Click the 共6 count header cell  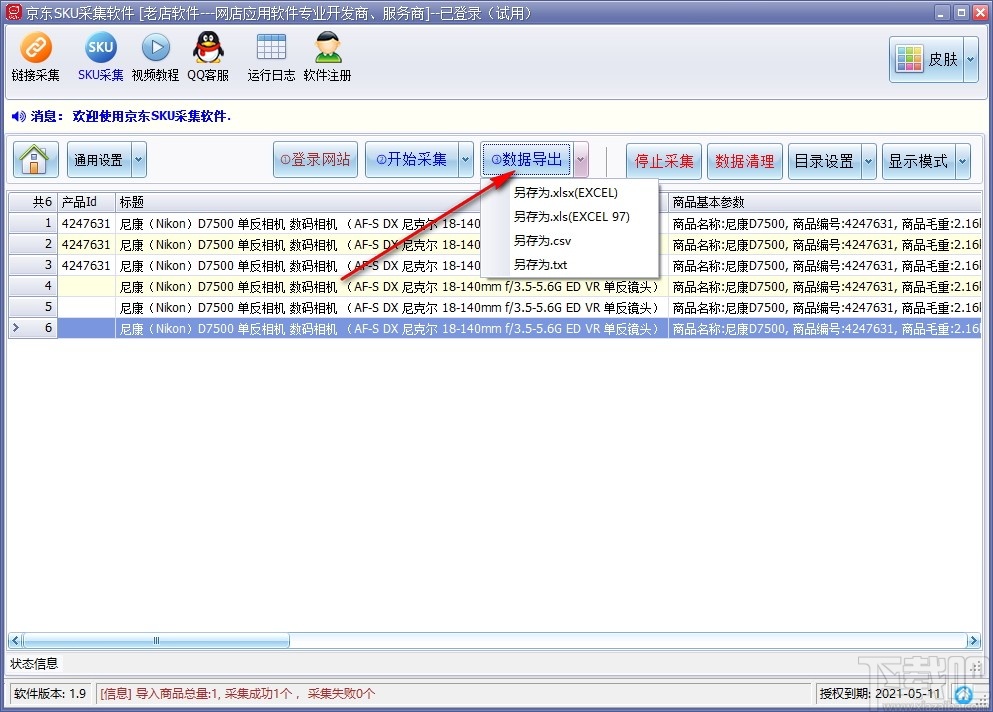(x=33, y=202)
